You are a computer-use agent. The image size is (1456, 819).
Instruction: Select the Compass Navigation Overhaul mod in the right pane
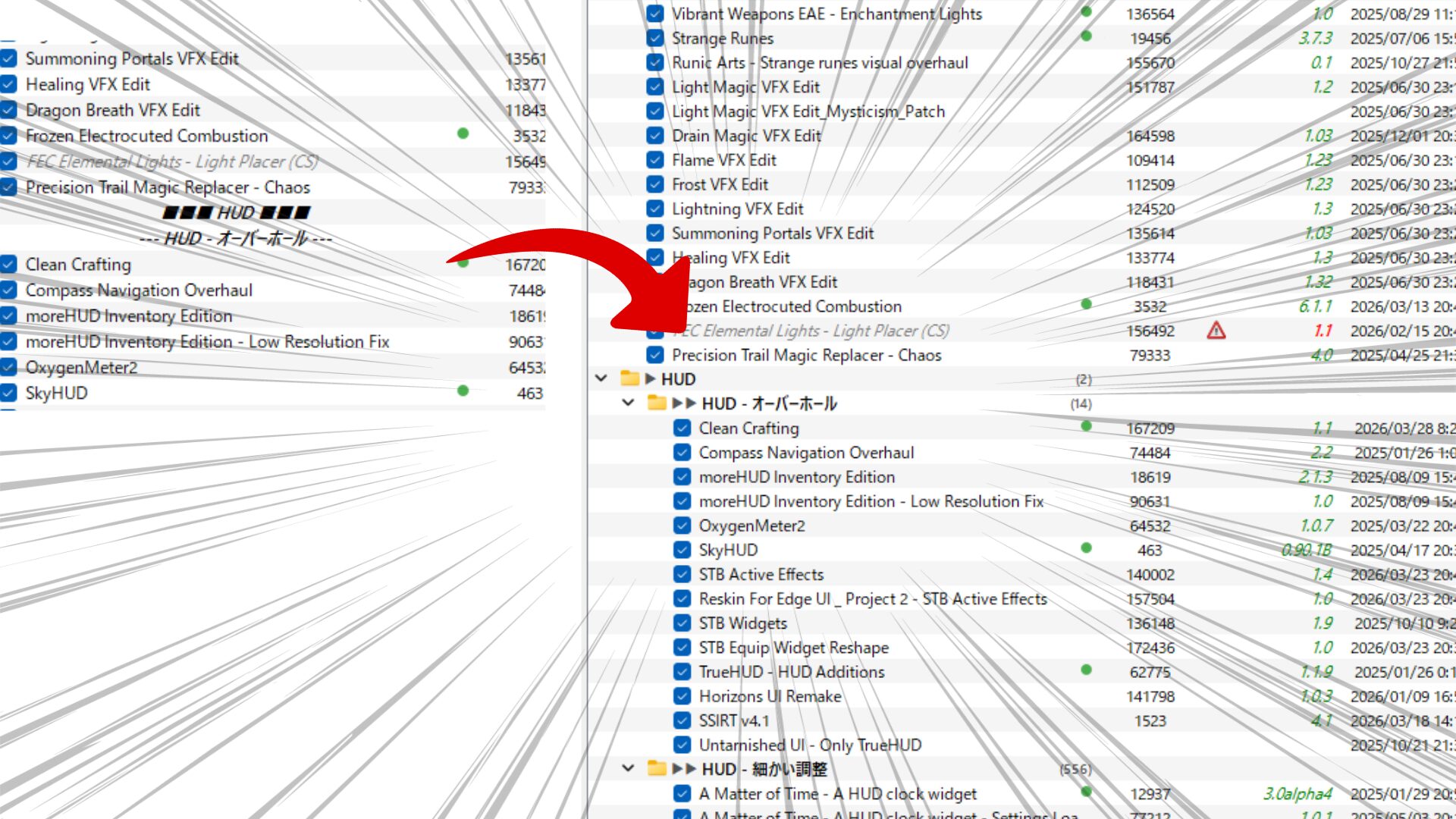(806, 453)
